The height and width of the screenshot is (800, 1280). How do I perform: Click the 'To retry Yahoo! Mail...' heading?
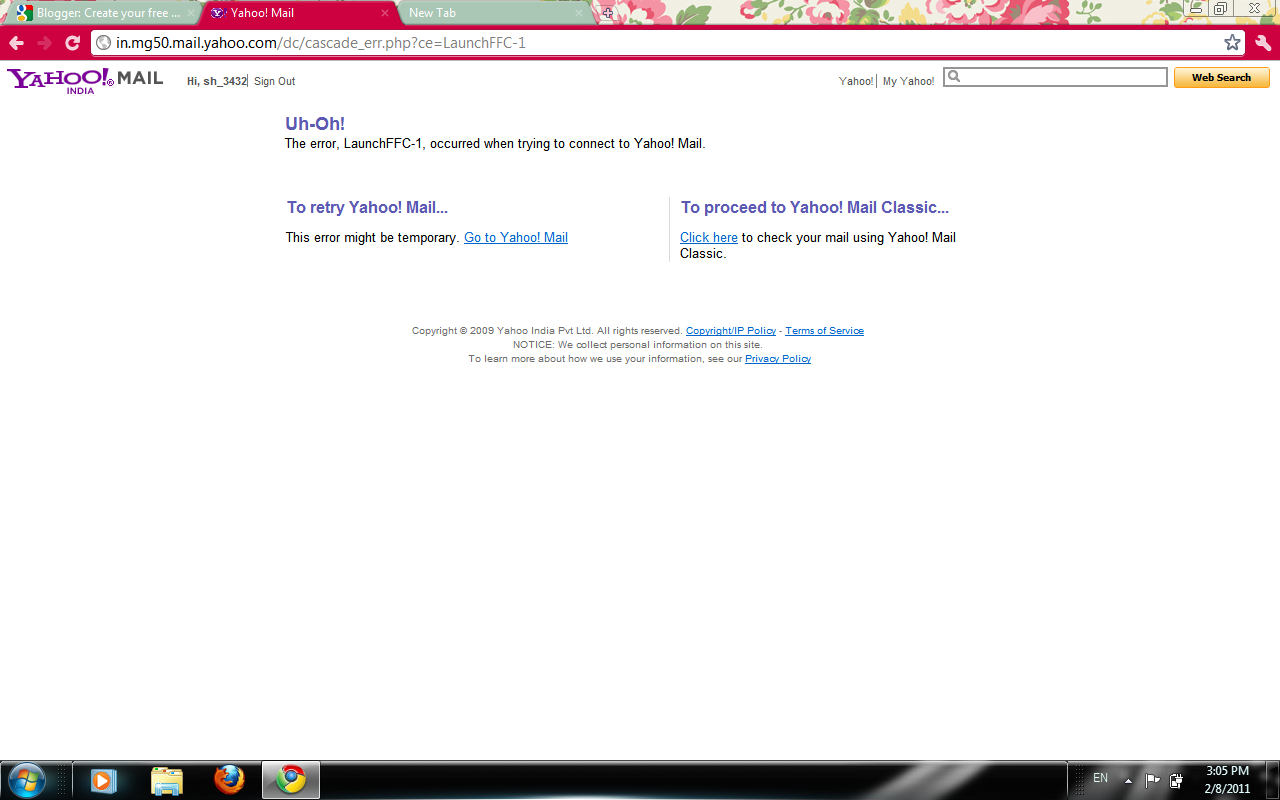click(367, 208)
